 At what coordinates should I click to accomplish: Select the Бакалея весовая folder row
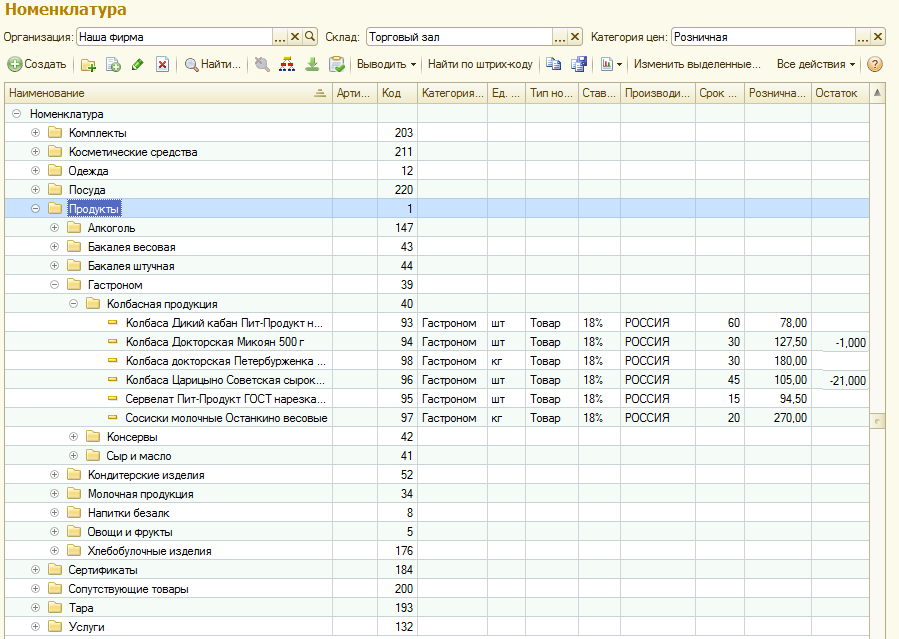(x=437, y=246)
